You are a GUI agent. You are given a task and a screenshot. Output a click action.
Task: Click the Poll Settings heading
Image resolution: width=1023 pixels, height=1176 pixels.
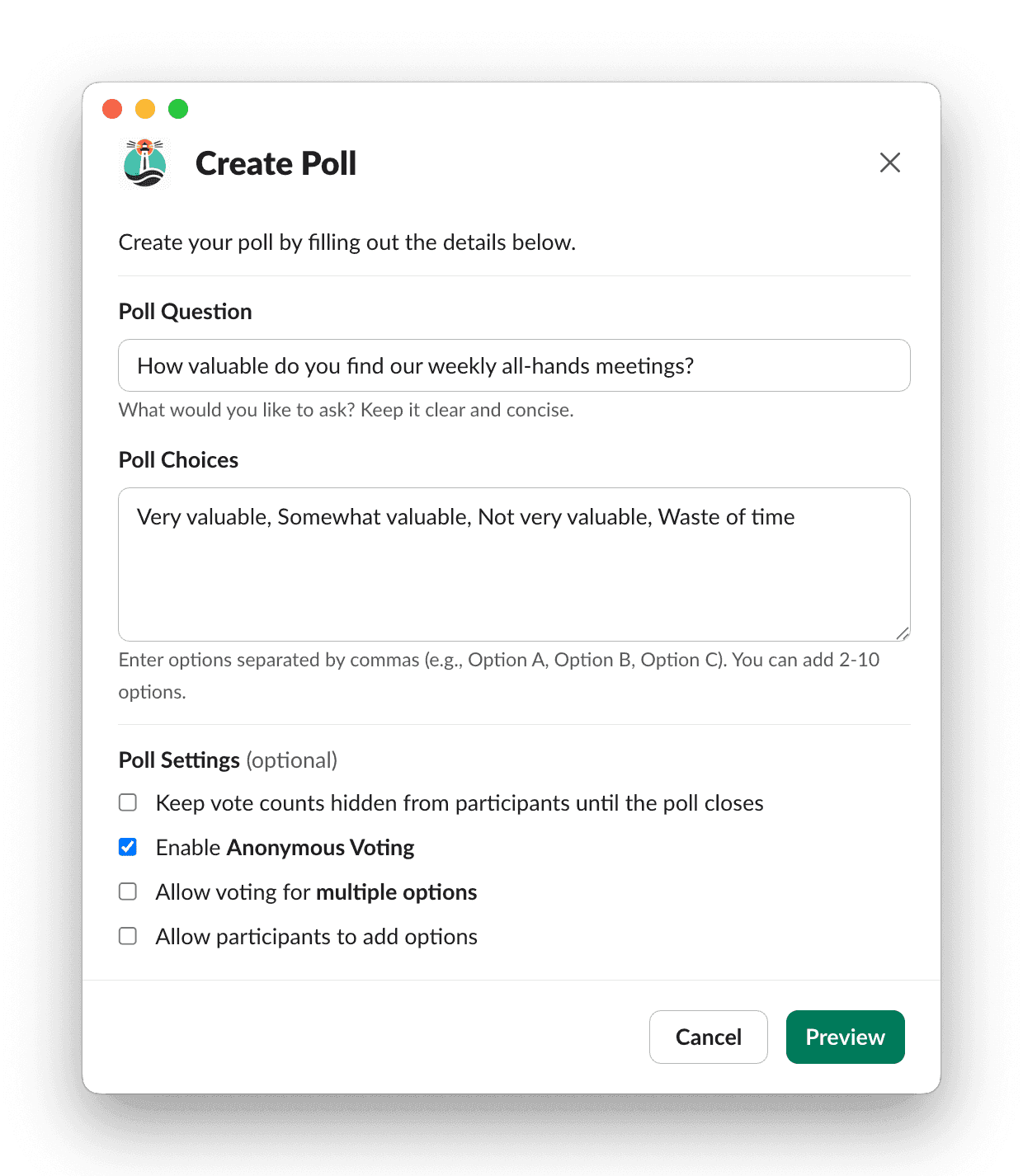pos(179,760)
